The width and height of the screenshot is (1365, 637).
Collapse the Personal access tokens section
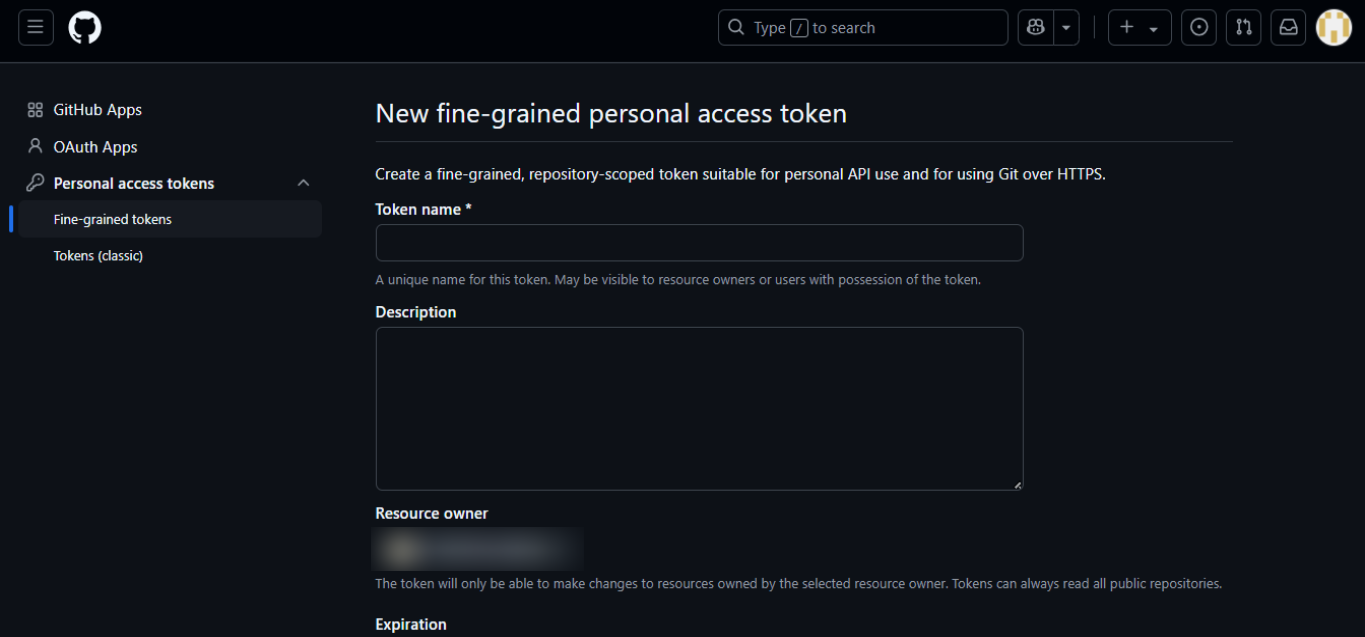[303, 183]
